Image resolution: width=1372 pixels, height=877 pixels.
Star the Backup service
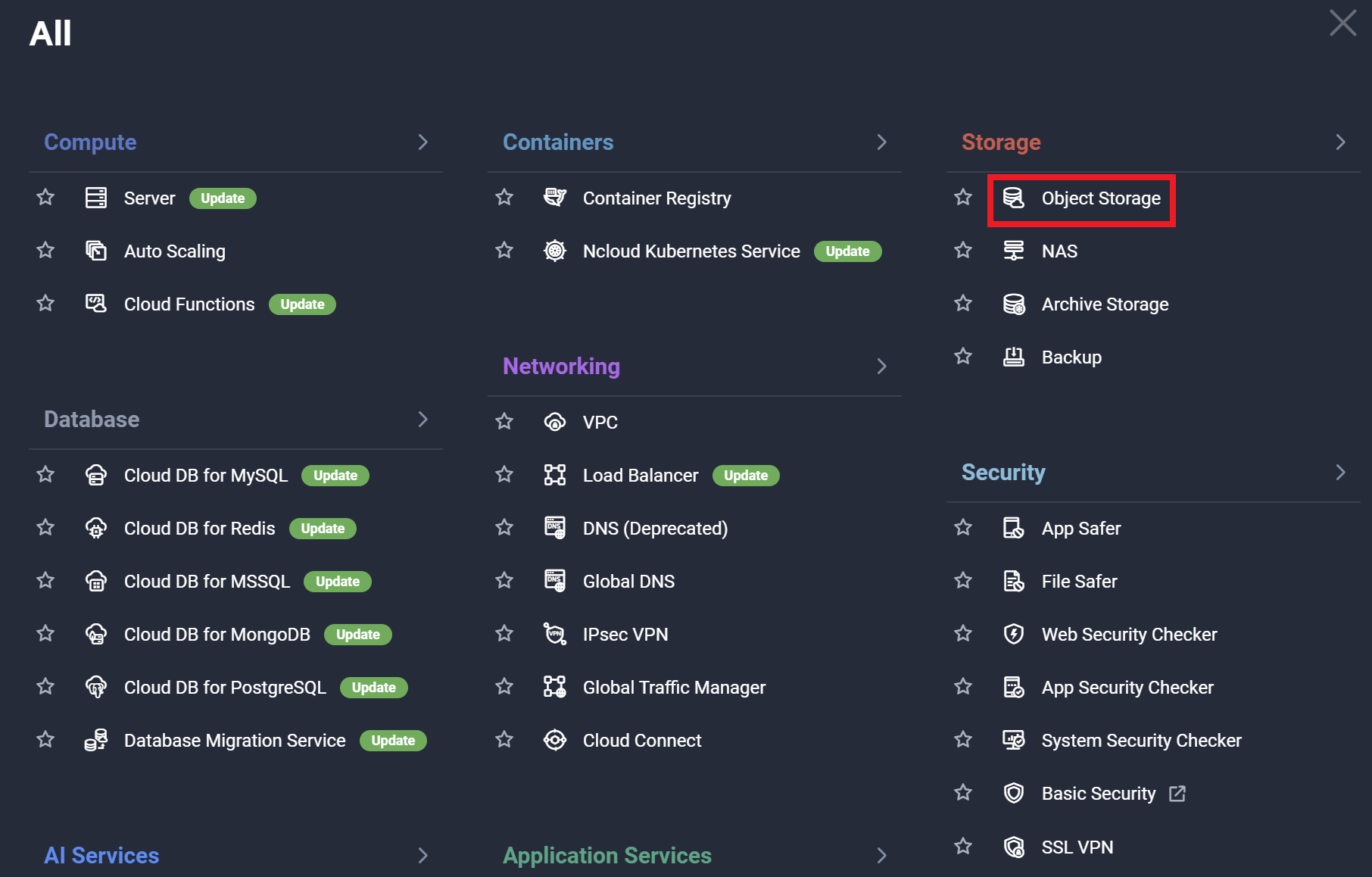963,357
